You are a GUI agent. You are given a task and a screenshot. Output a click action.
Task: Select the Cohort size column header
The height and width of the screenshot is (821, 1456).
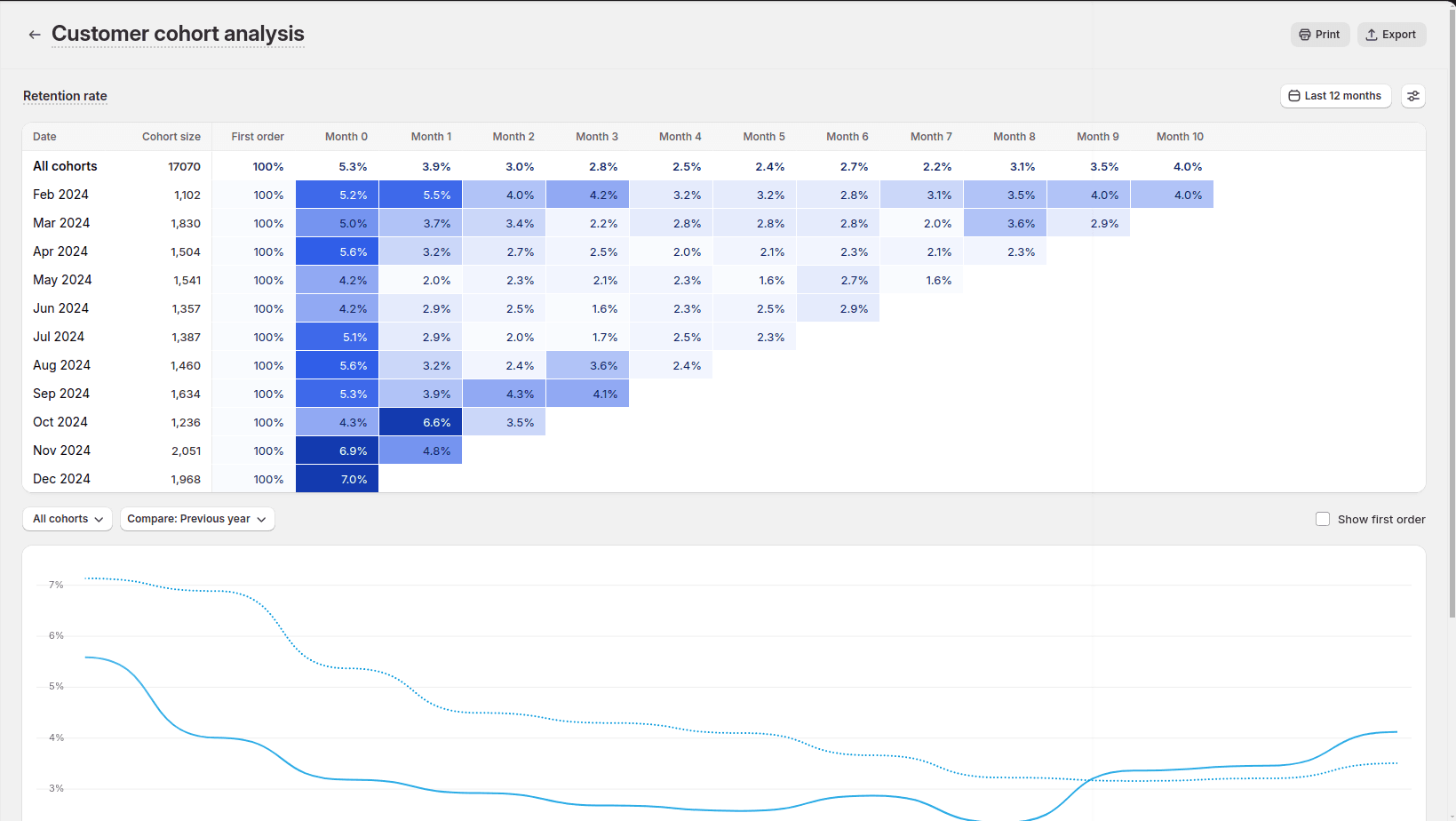[x=171, y=137]
